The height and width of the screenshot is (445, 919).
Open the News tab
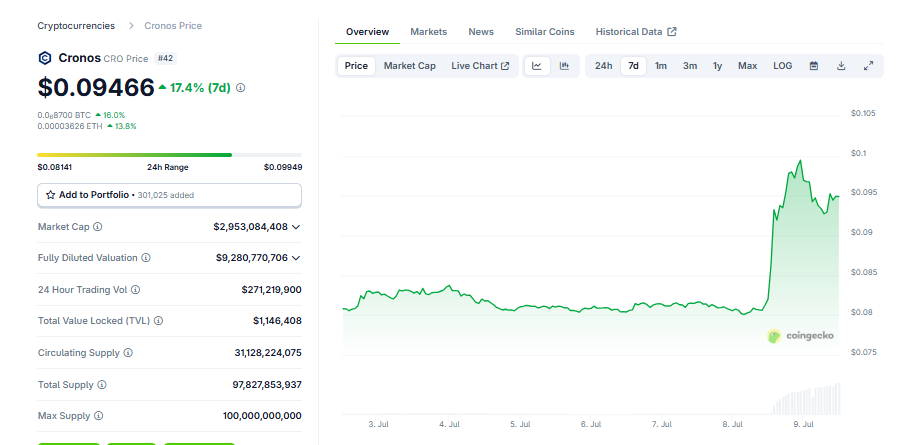(x=481, y=32)
